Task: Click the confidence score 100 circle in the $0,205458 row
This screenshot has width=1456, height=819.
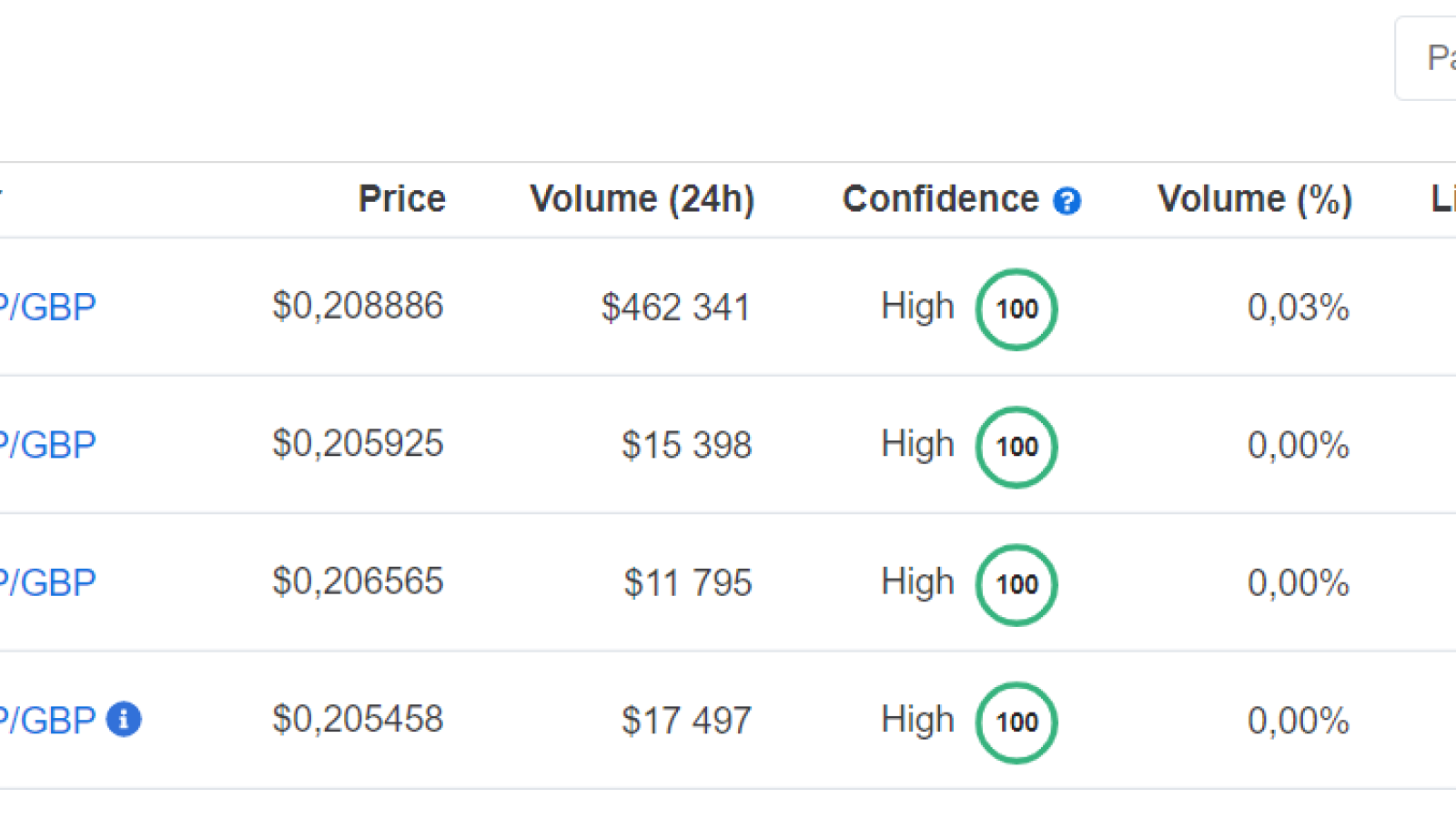Action: pos(1016,723)
